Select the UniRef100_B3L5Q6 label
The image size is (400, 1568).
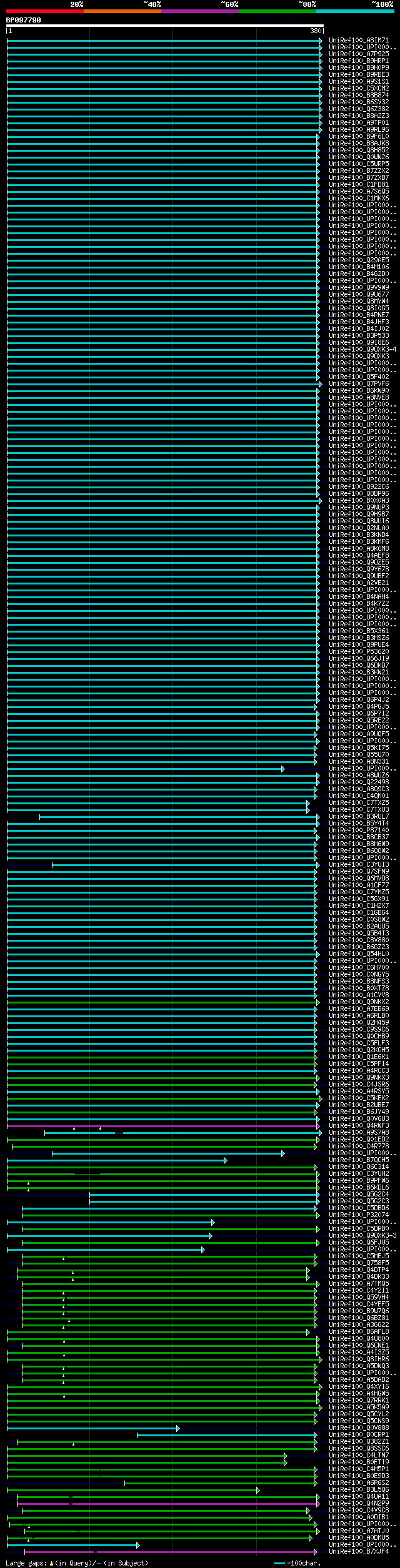point(359,1490)
